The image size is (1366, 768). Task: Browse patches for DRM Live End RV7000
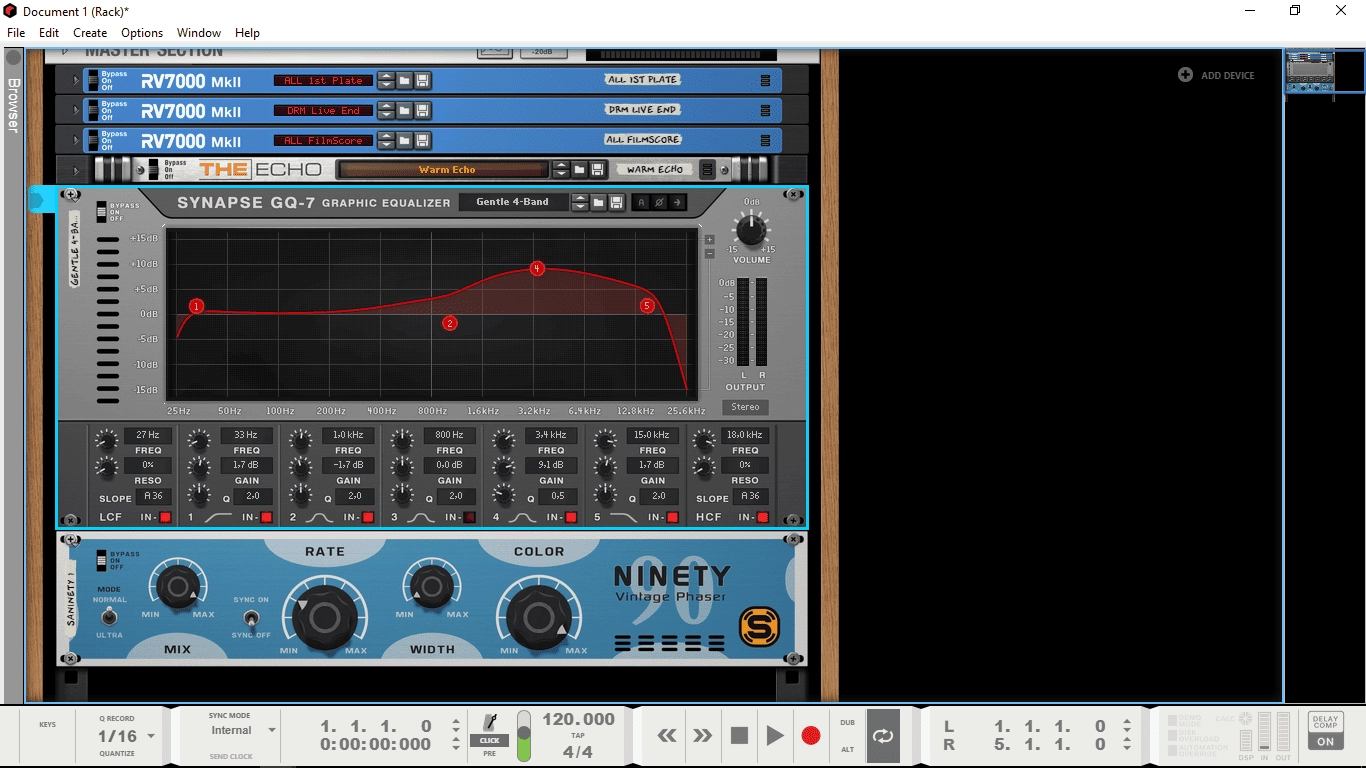(404, 111)
